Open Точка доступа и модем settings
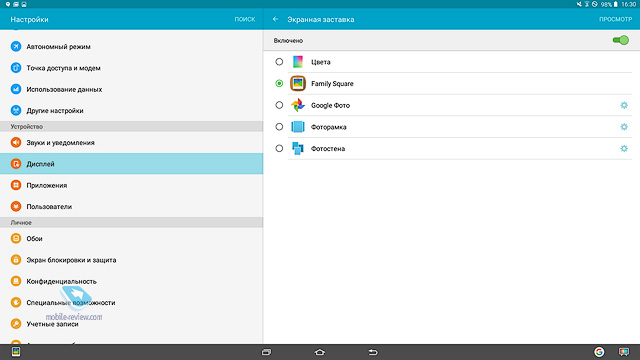This screenshot has width=640, height=360. pos(131,68)
